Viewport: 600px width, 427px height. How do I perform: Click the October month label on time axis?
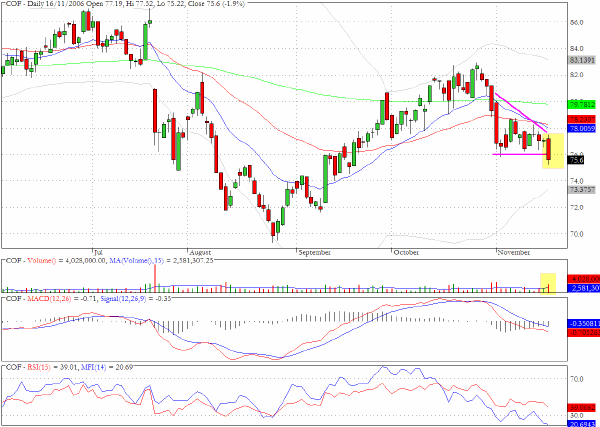point(406,253)
